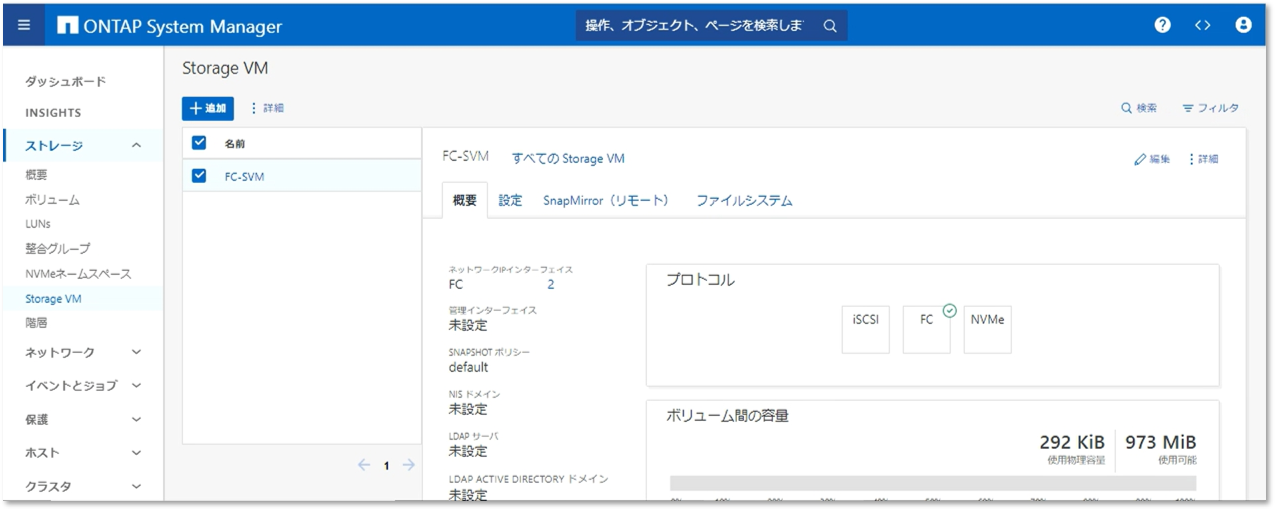Click page number 1 in pagination
The width and height of the screenshot is (1275, 510).
(387, 465)
